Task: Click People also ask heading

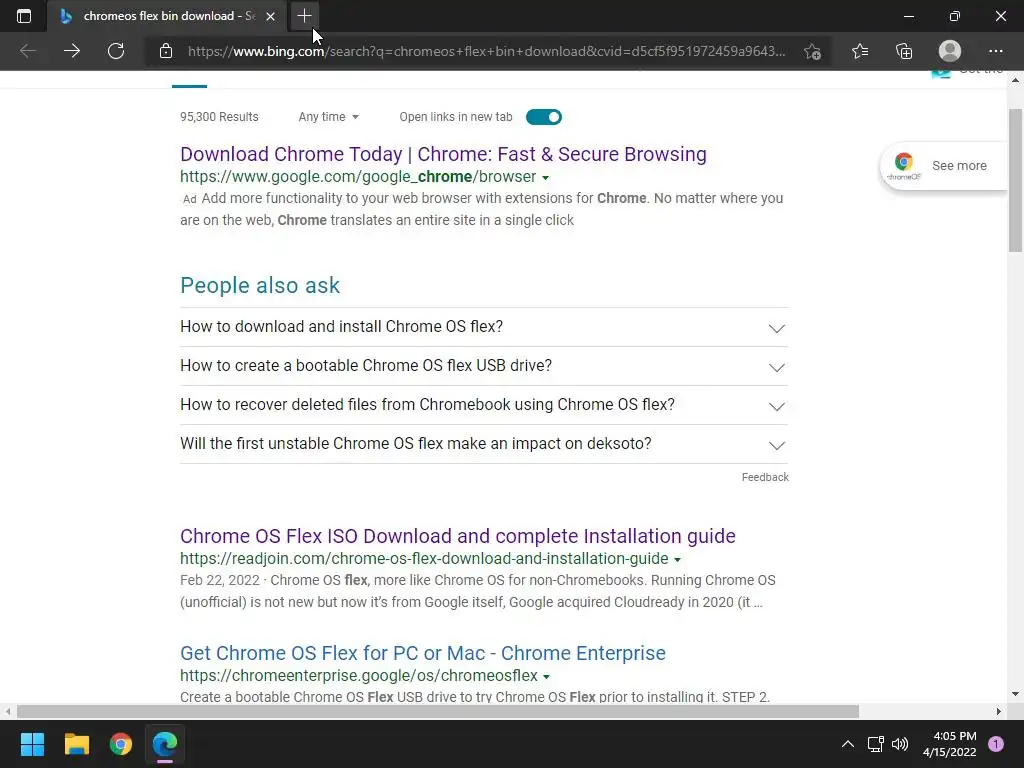Action: tap(260, 285)
